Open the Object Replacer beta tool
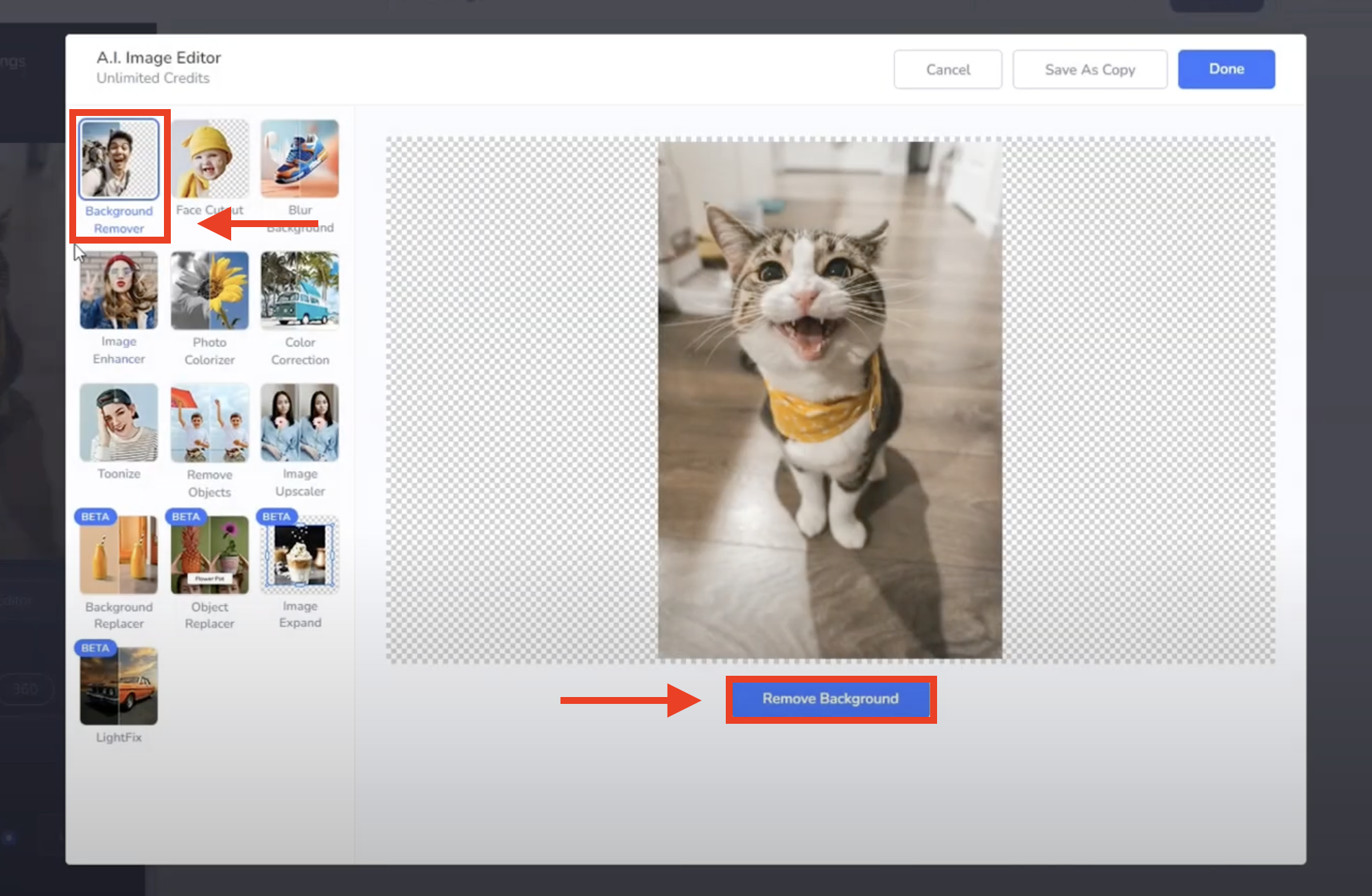The height and width of the screenshot is (896, 1372). pyautogui.click(x=209, y=554)
